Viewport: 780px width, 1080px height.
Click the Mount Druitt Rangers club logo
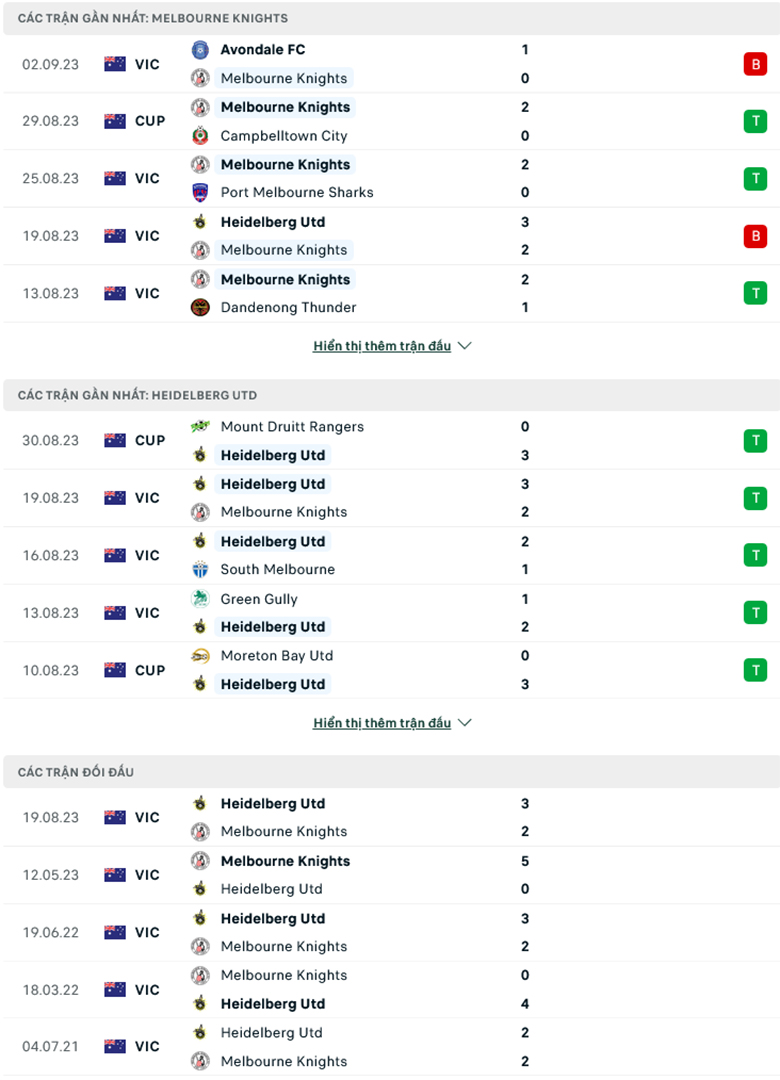pos(200,427)
